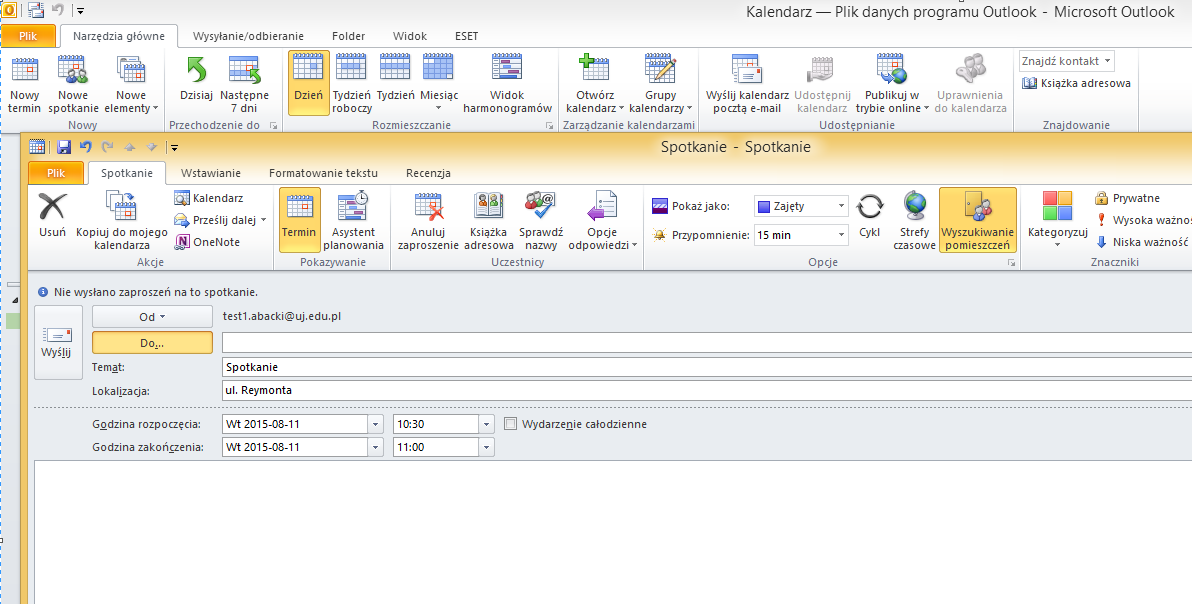The height and width of the screenshot is (604, 1192).
Task: Set Wysoka ważność importance
Action: [1143, 220]
